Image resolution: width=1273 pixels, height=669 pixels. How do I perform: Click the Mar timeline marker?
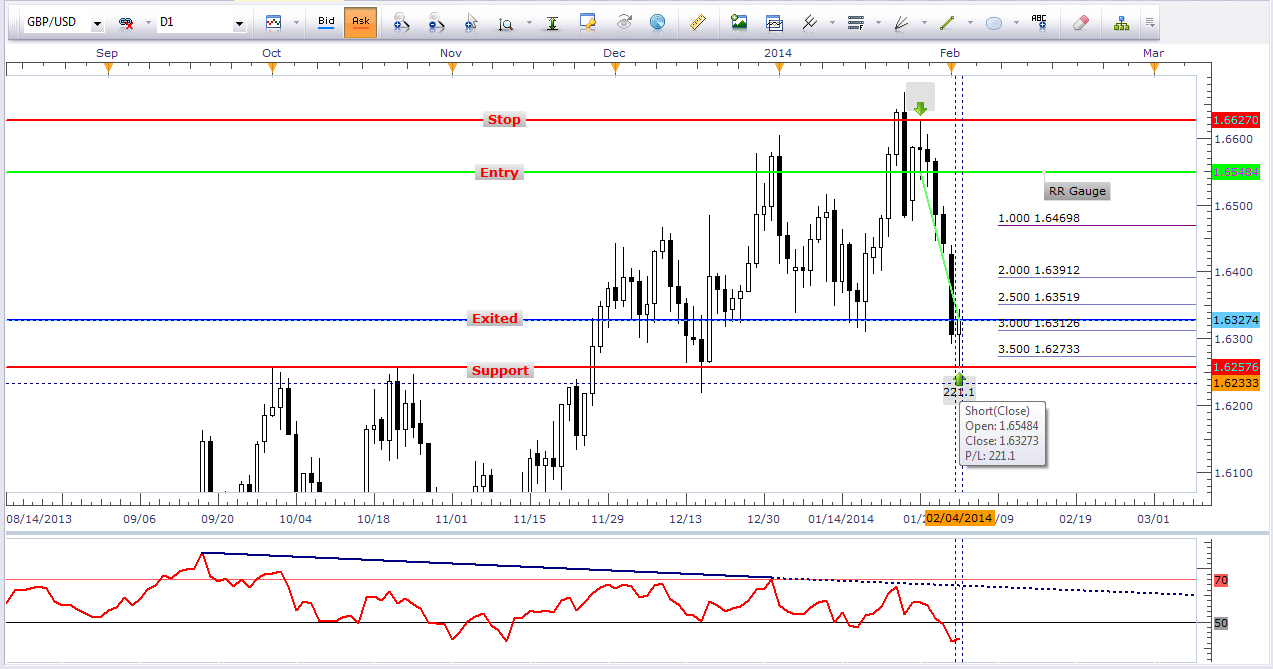click(1155, 67)
